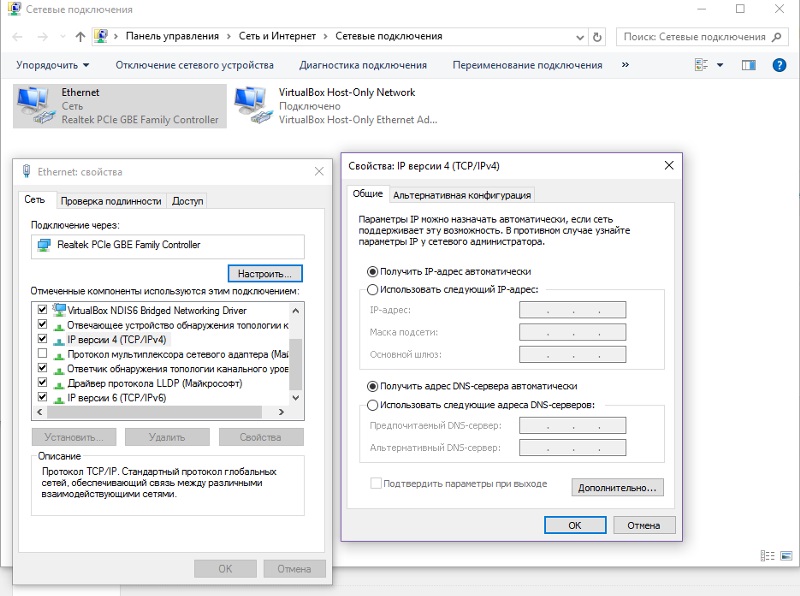Toggle the preview pane icon

point(748,65)
